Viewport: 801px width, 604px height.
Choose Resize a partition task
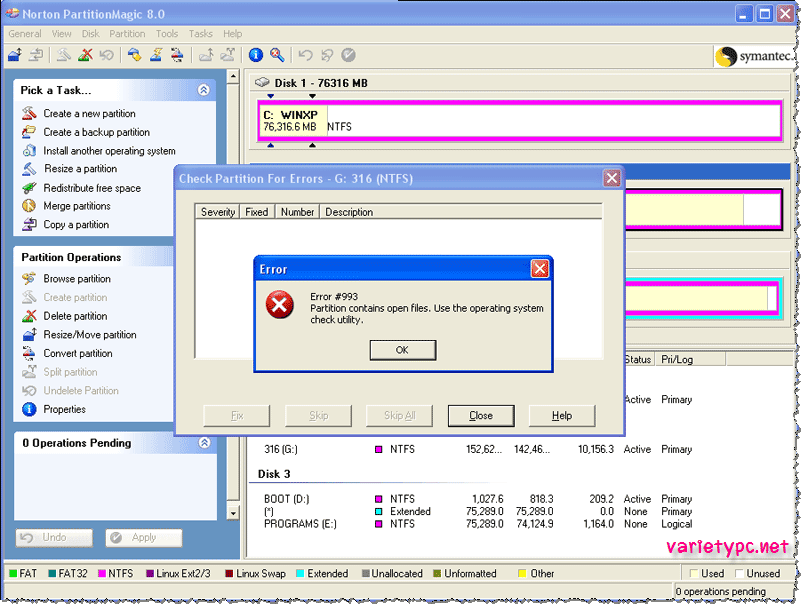pyautogui.click(x=80, y=169)
